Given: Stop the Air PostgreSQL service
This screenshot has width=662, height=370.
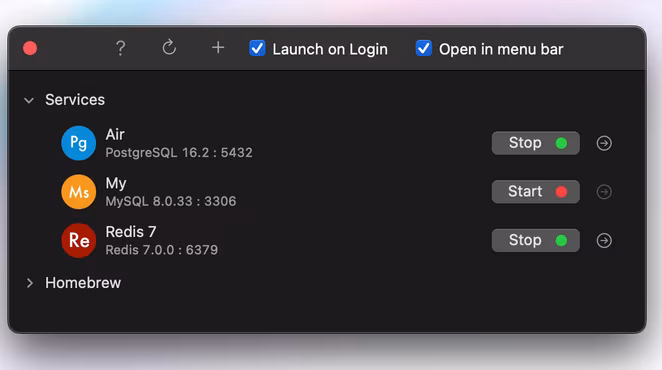Looking at the screenshot, I should (x=535, y=143).
